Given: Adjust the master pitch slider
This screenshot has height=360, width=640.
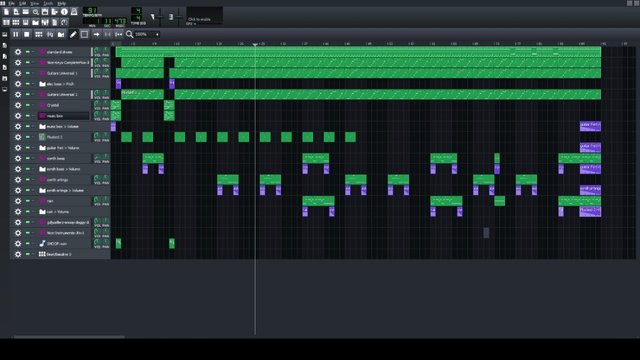Looking at the screenshot, I should click(x=178, y=17).
